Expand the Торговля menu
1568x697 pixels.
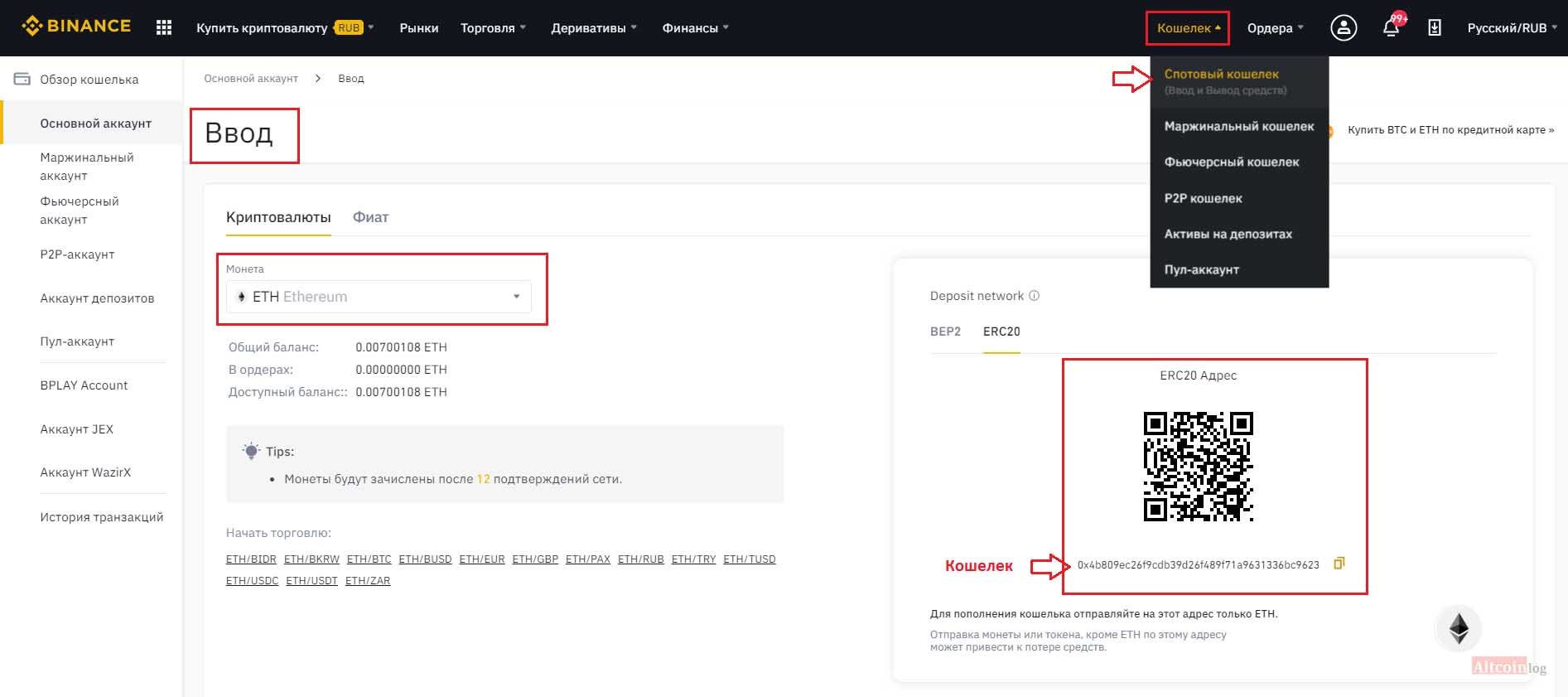point(493,27)
